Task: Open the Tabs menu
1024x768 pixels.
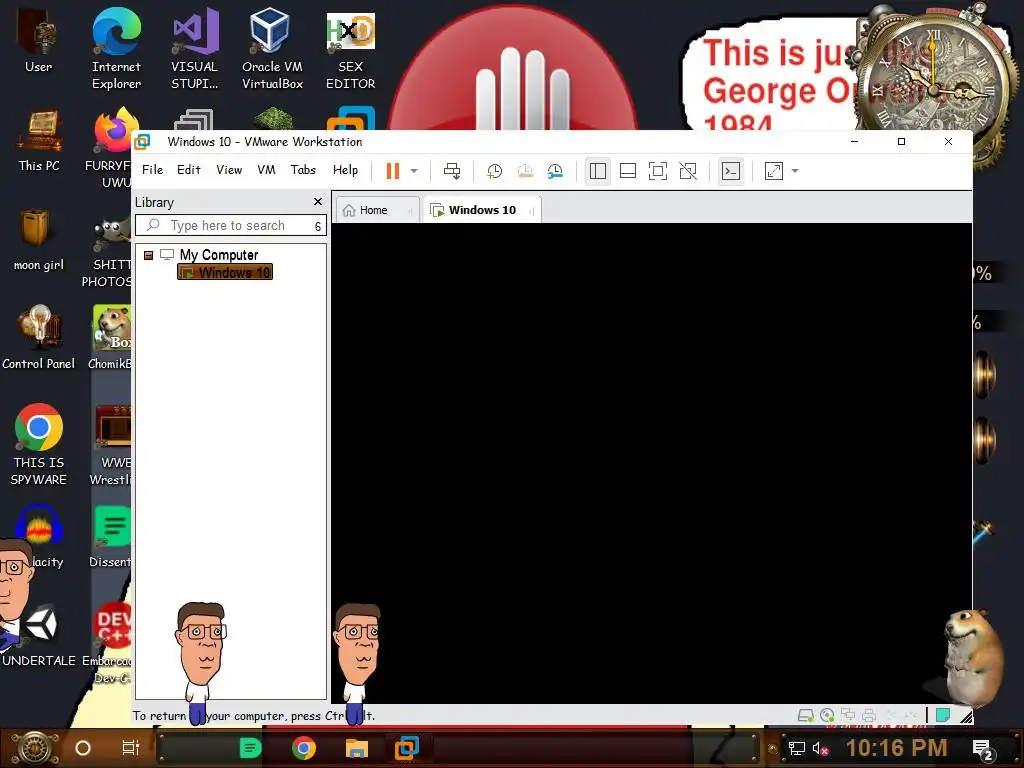Action: point(303,170)
